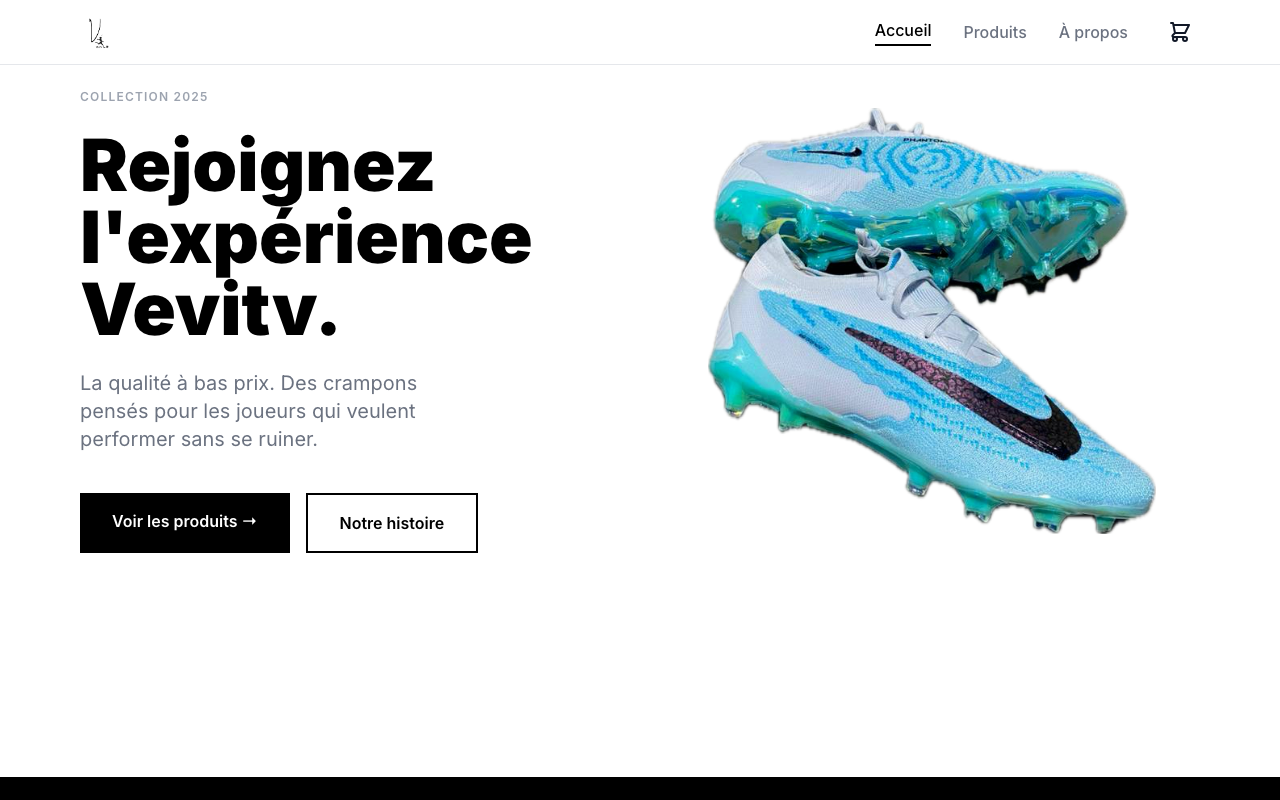Screen dimensions: 1280x800
Task: Click the word Rejoignez in the headline
Action: tap(257, 166)
